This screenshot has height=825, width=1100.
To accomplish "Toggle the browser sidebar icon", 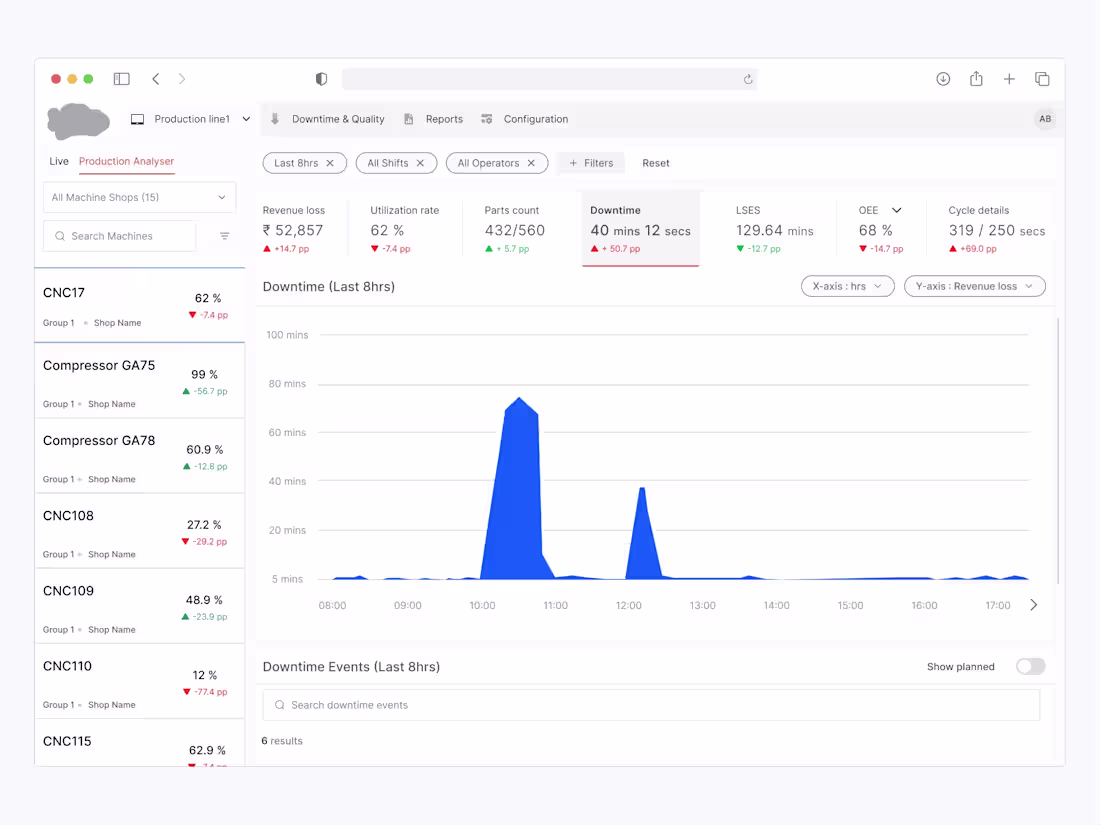I will pyautogui.click(x=121, y=79).
